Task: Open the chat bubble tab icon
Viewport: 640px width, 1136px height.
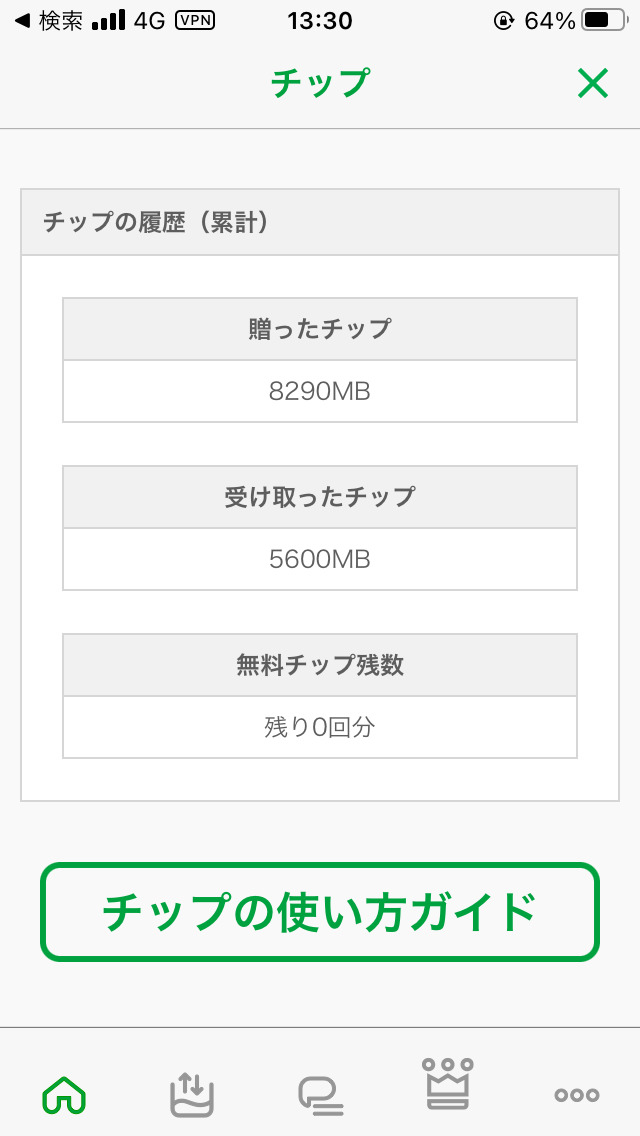Action: point(321,1096)
